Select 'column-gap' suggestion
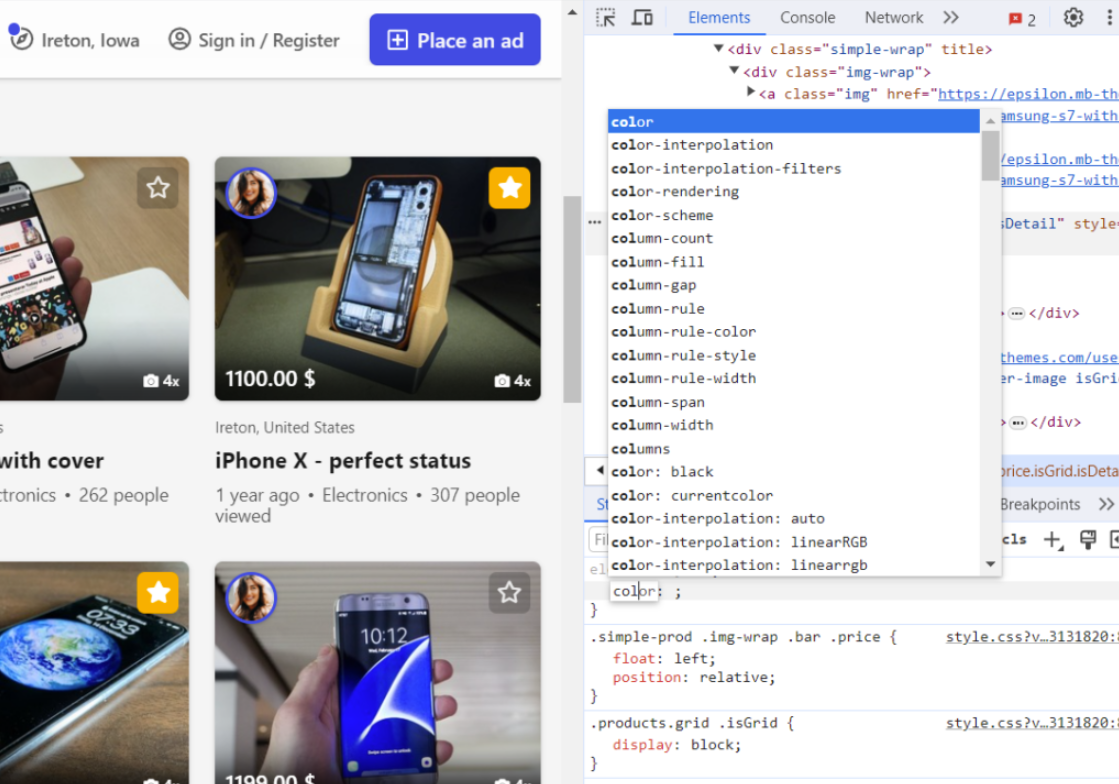 click(x=794, y=285)
